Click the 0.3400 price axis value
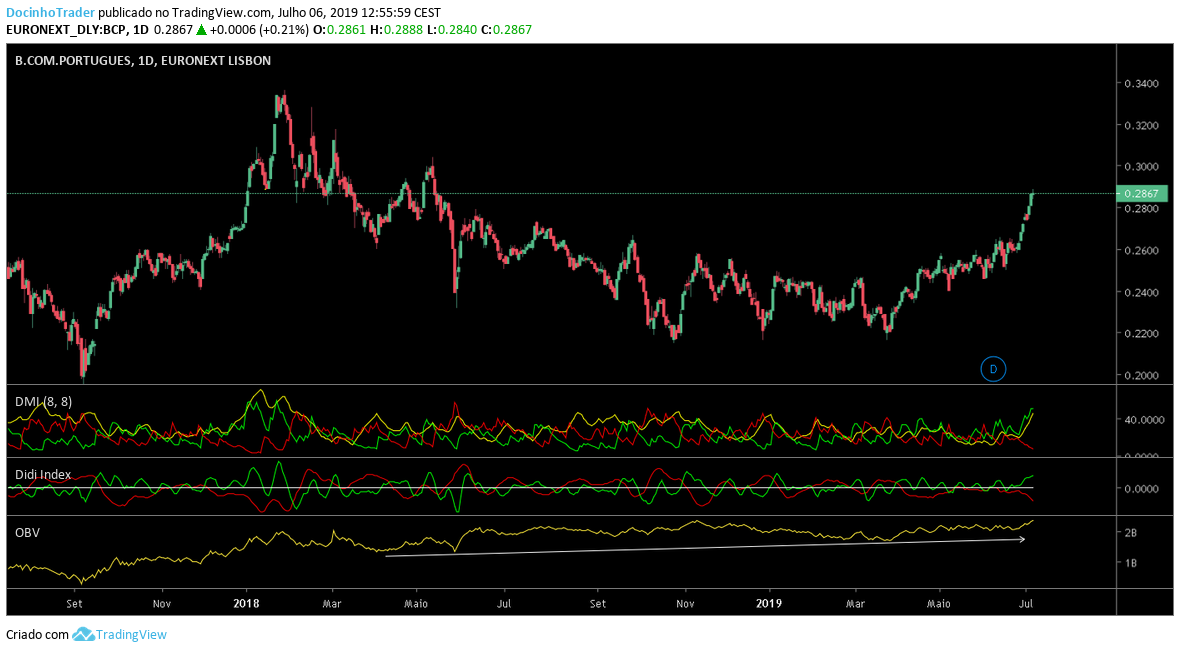1180x652 pixels. point(1142,84)
